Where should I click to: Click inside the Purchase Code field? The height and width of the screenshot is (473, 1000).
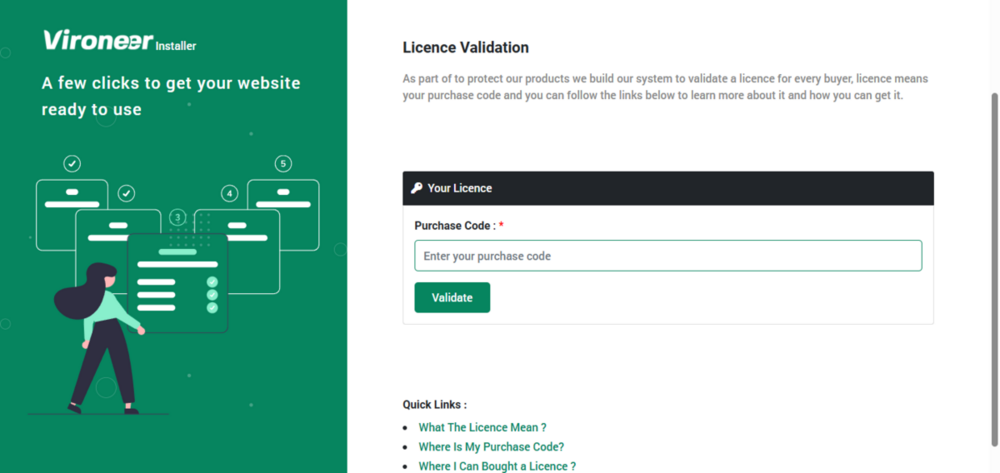(668, 256)
